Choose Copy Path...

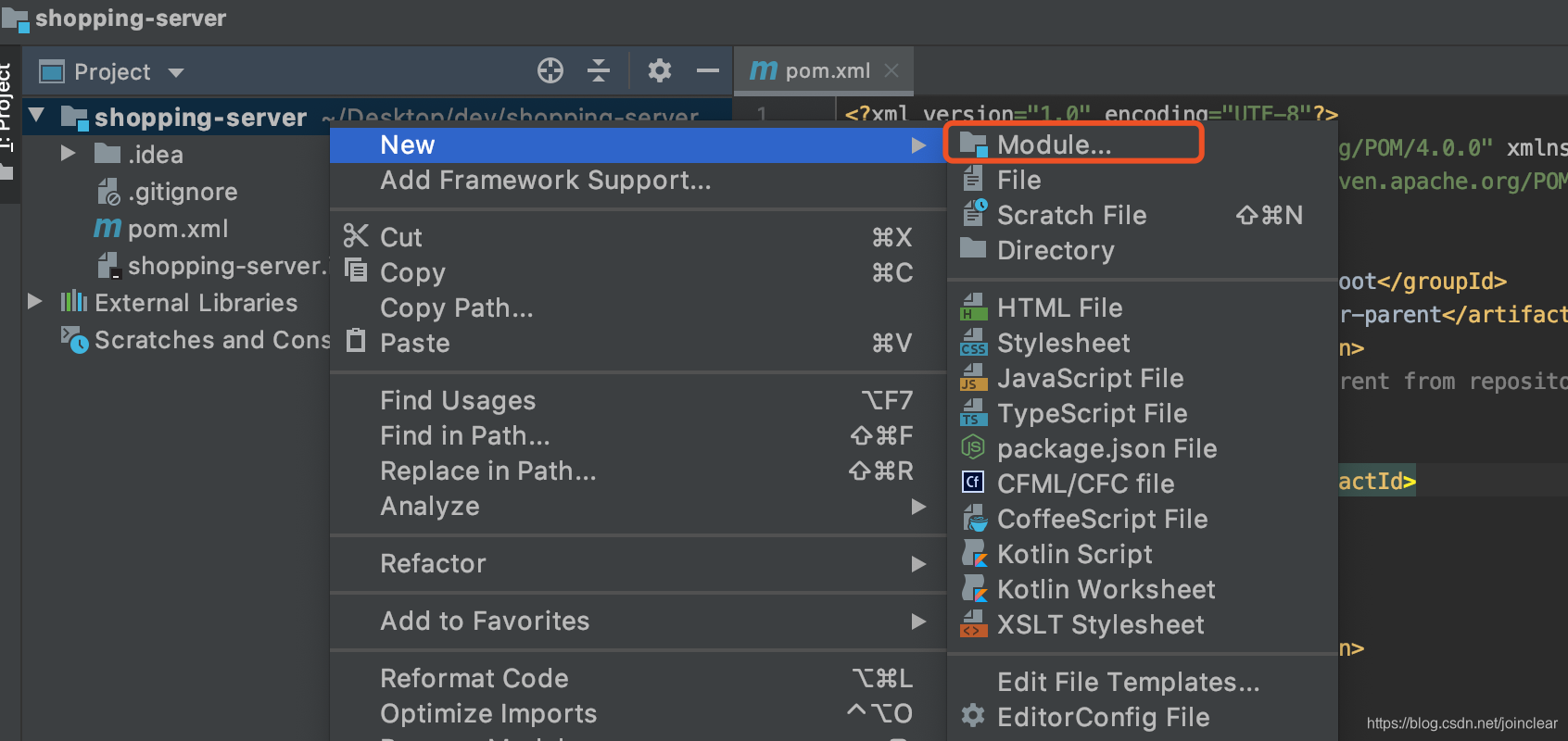638,308
